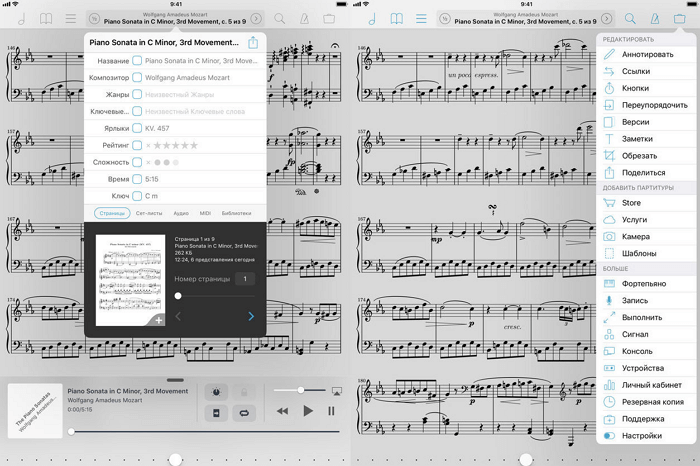The width and height of the screenshot is (700, 466).
Task: Click the pause icon in the media player
Action: tap(331, 411)
